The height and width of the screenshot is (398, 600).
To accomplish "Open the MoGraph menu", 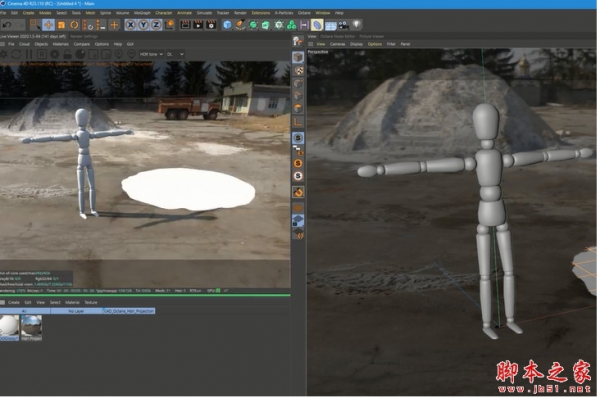I will [x=142, y=13].
